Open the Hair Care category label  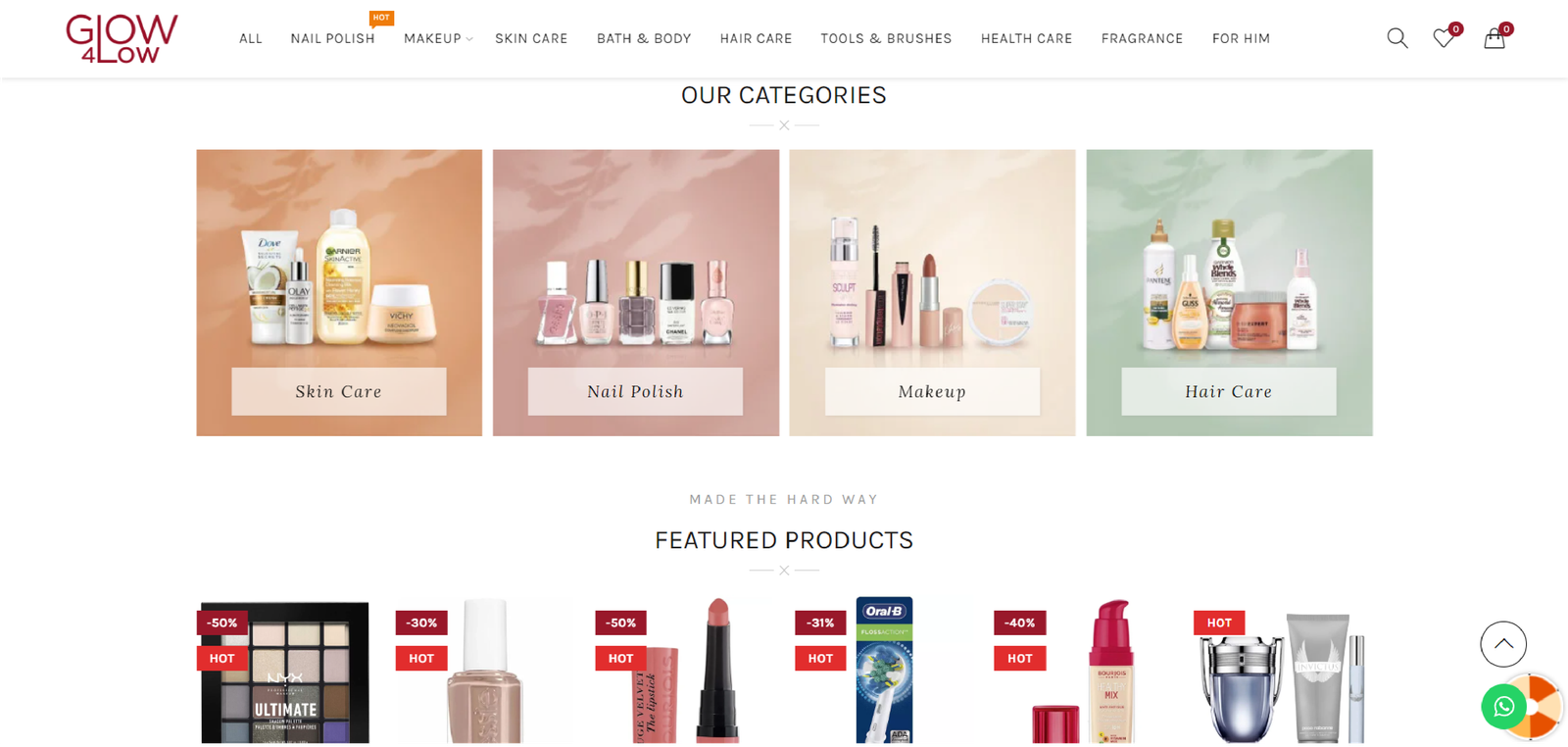[1228, 391]
